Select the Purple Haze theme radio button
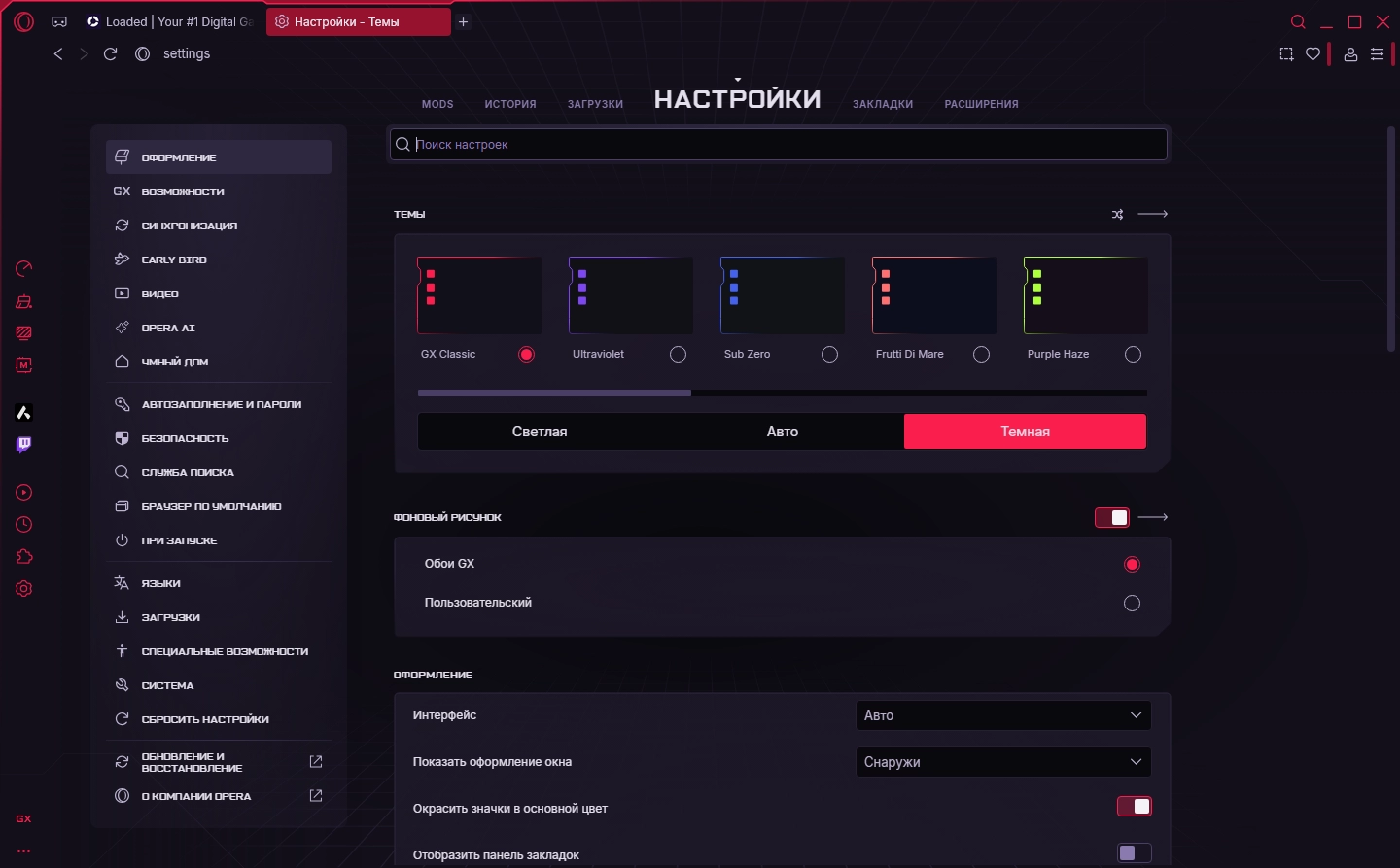The height and width of the screenshot is (868, 1400). [x=1134, y=355]
